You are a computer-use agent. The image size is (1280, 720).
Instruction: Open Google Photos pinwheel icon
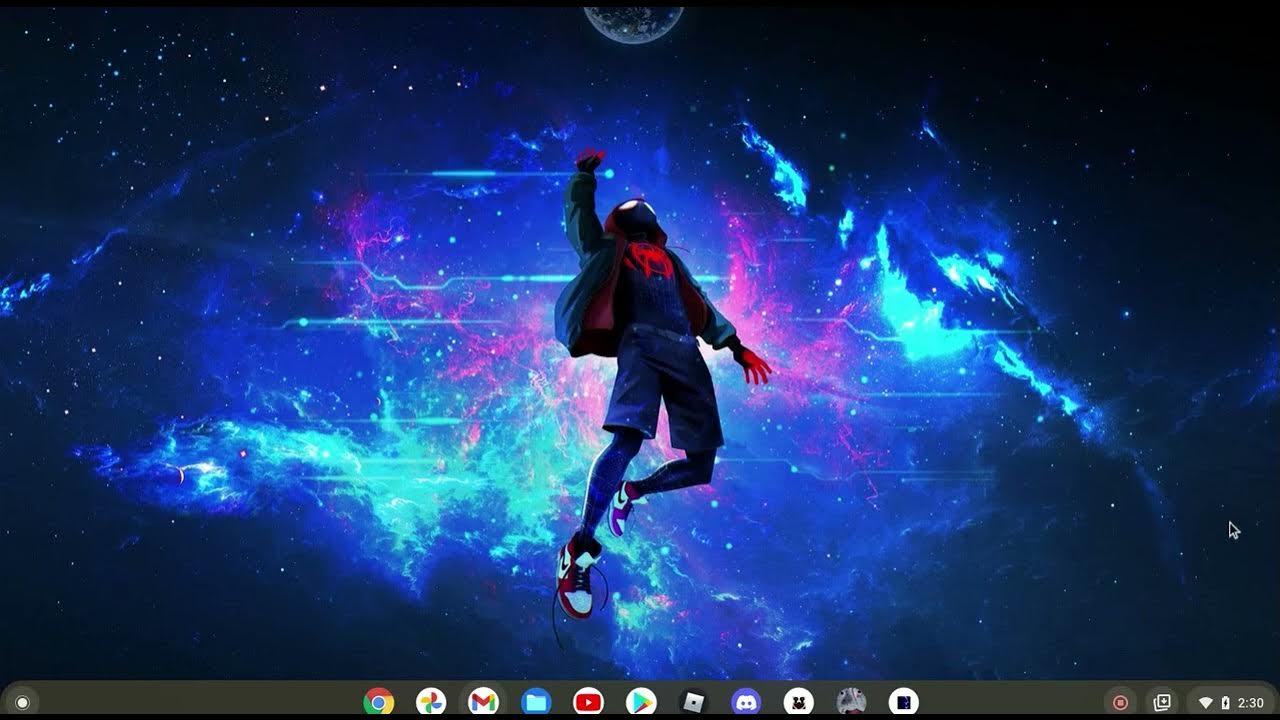(431, 702)
